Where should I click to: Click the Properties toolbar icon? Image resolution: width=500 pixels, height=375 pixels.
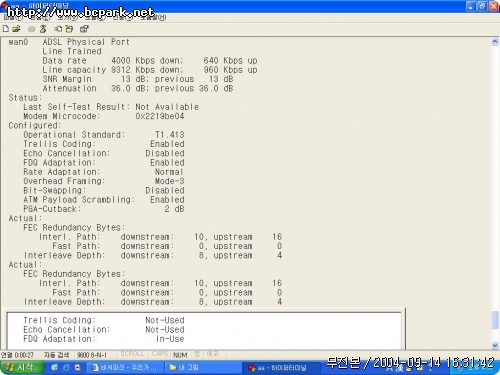(x=84, y=29)
